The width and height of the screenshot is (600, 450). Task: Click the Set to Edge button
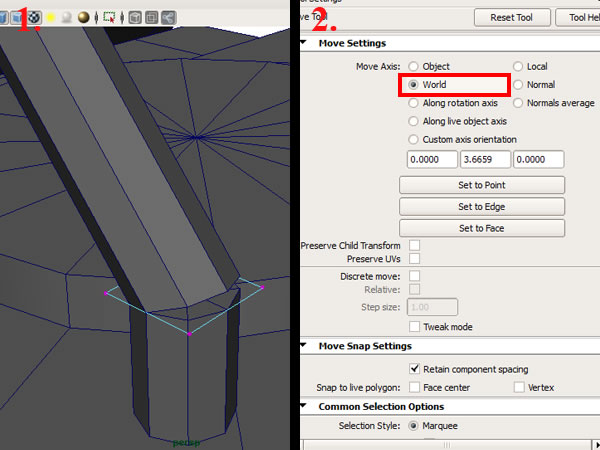482,207
